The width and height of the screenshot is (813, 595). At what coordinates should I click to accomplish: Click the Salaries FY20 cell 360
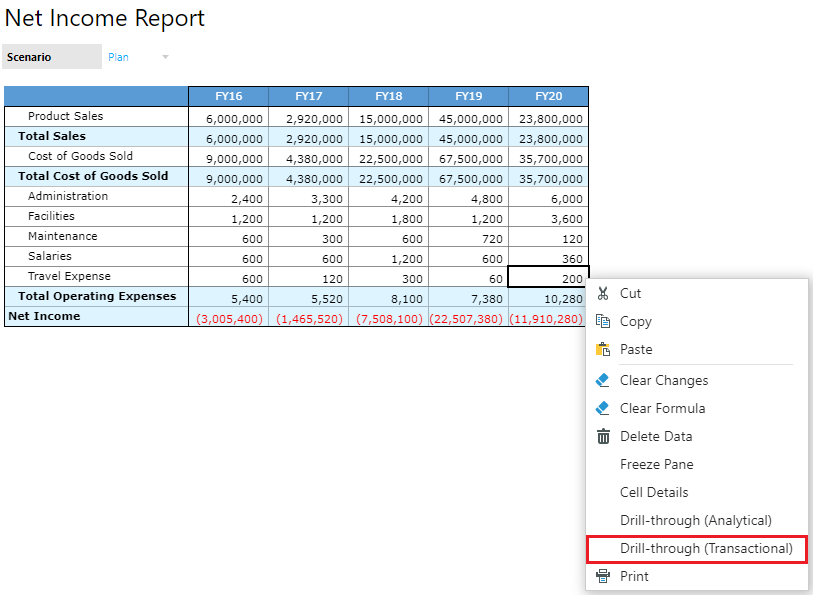(548, 257)
